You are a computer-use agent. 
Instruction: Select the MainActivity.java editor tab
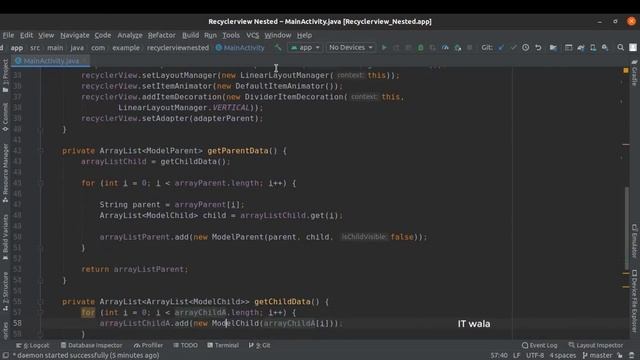(x=51, y=61)
